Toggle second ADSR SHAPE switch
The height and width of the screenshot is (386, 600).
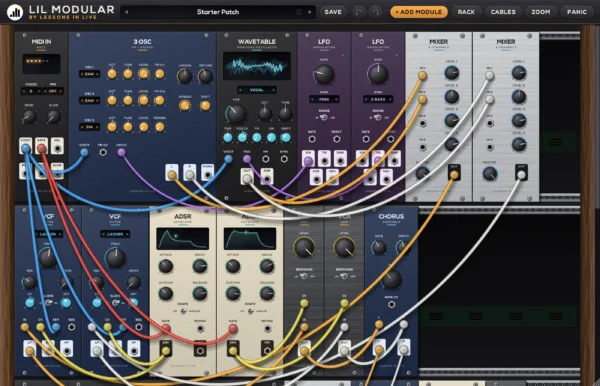point(250,311)
